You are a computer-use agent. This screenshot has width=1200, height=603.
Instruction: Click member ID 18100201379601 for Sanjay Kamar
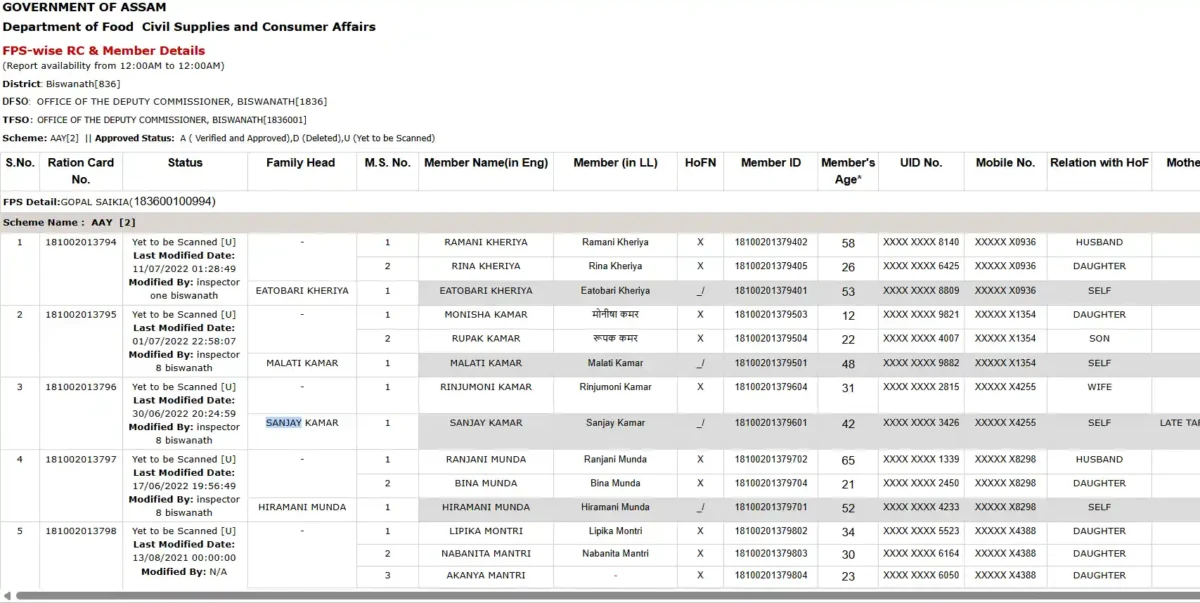coord(770,422)
